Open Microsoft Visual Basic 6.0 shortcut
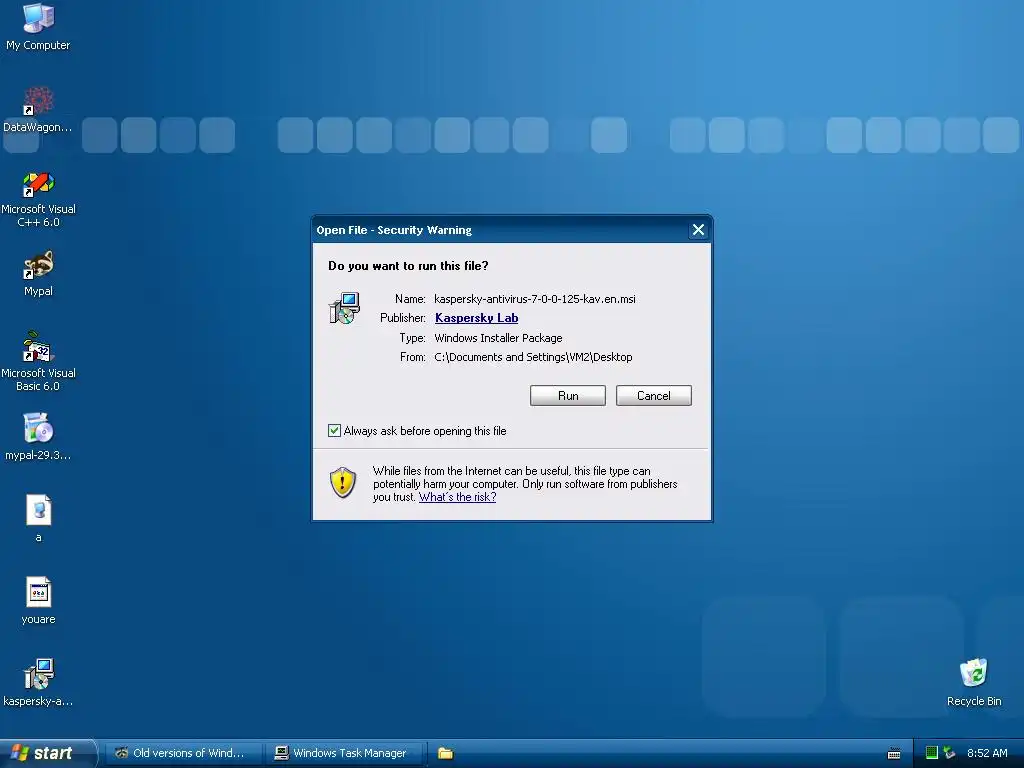The width and height of the screenshot is (1024, 768). (38, 361)
